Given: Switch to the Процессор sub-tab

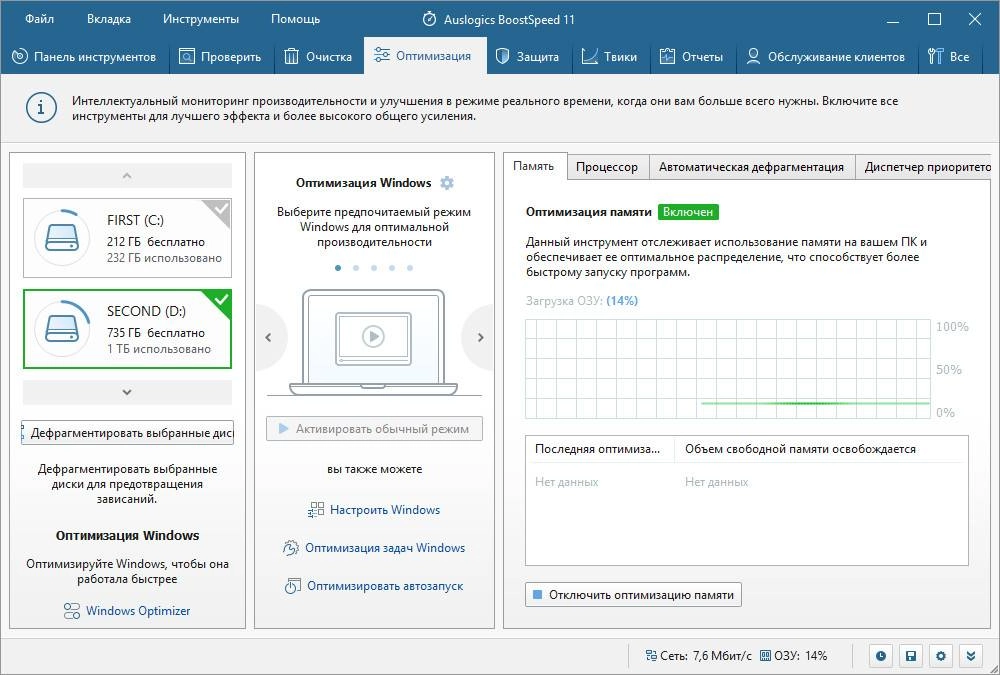Looking at the screenshot, I should tap(607, 167).
